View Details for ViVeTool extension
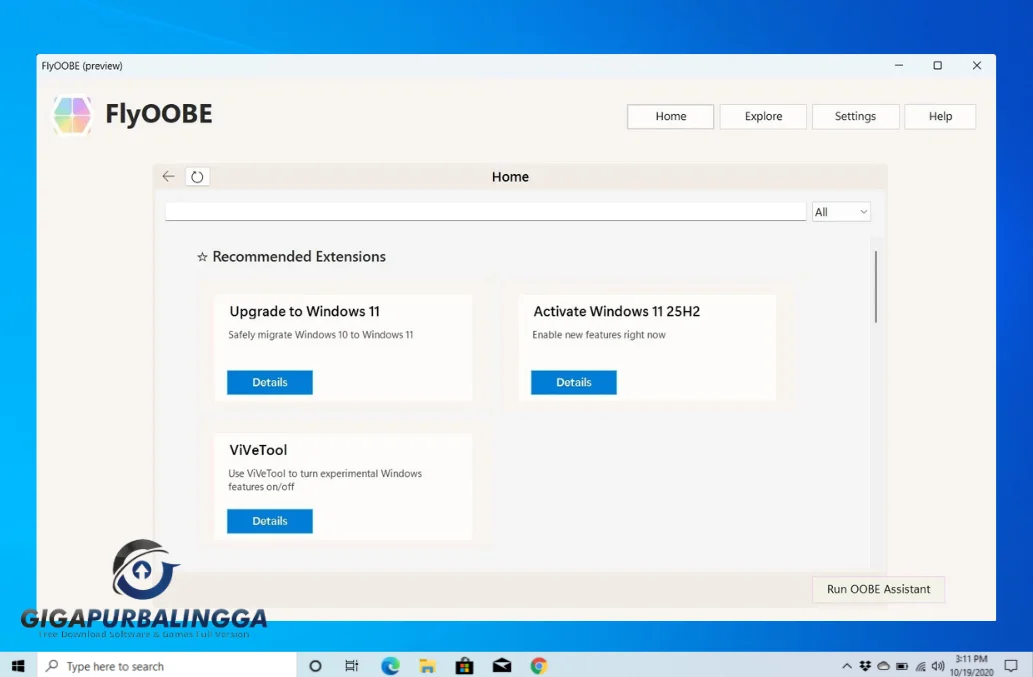Image resolution: width=1033 pixels, height=677 pixels. [269, 521]
